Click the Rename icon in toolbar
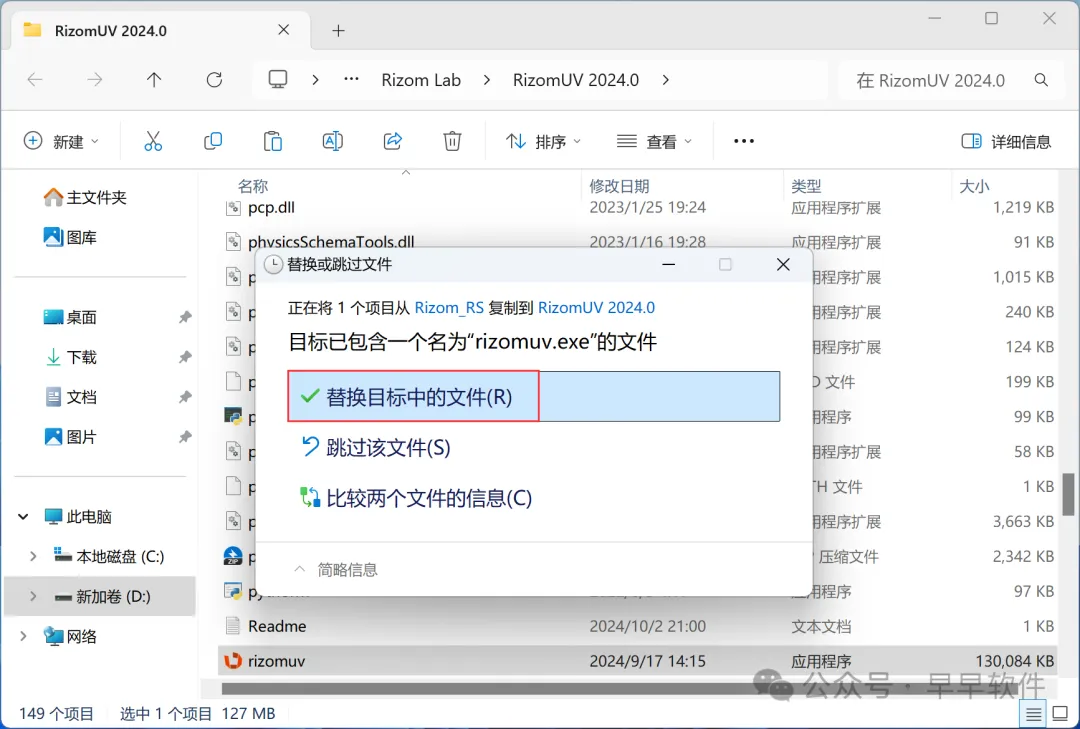Viewport: 1080px width, 729px height. pyautogui.click(x=333, y=141)
